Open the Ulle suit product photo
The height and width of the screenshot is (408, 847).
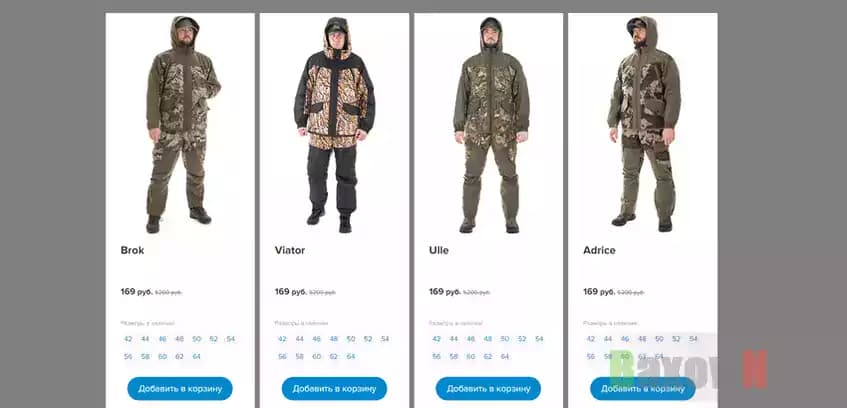491,124
